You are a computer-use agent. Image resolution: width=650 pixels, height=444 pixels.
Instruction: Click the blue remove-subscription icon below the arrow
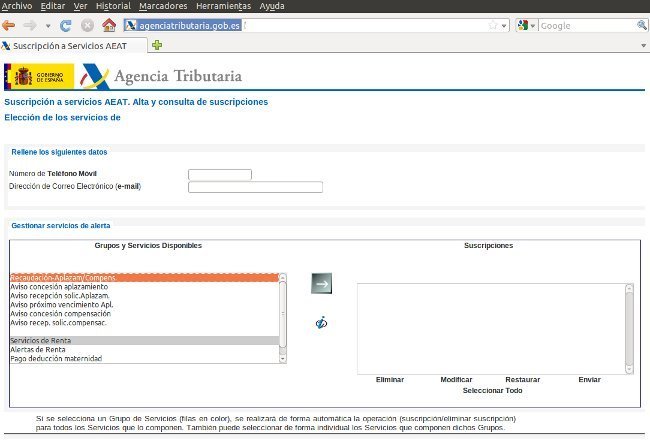coord(321,323)
